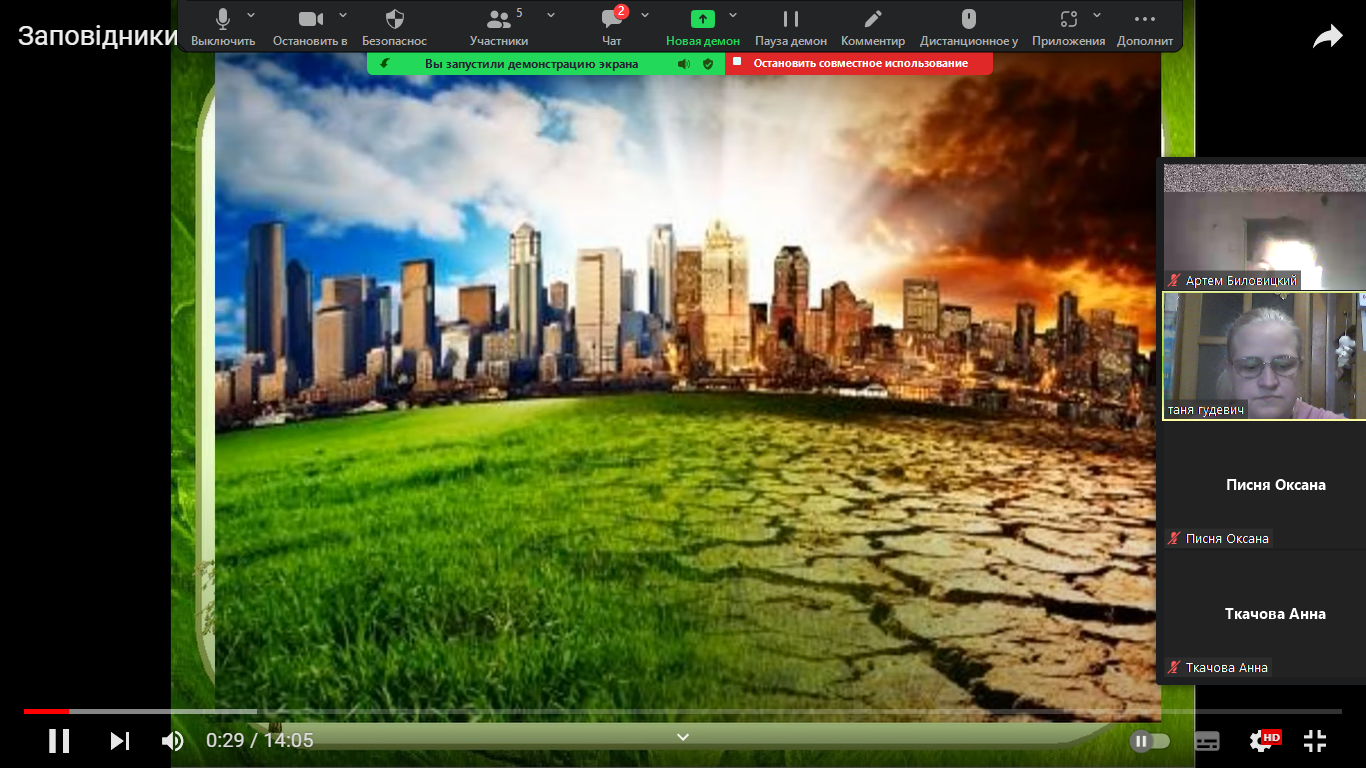Click the 0:29 / 14:05 time display
1366x768 pixels.
tap(260, 741)
